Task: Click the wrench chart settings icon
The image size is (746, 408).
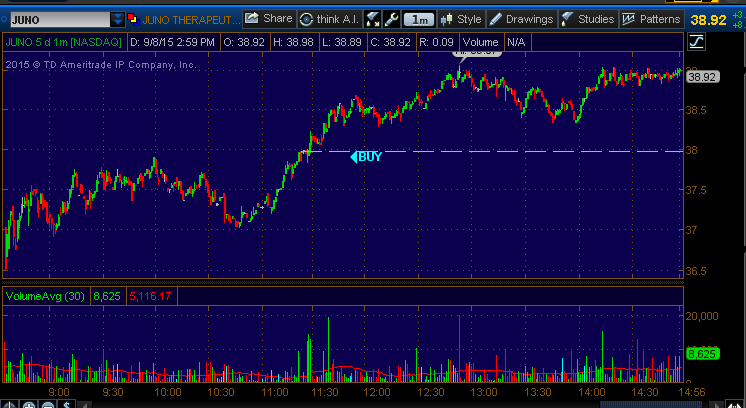Action: (391, 18)
